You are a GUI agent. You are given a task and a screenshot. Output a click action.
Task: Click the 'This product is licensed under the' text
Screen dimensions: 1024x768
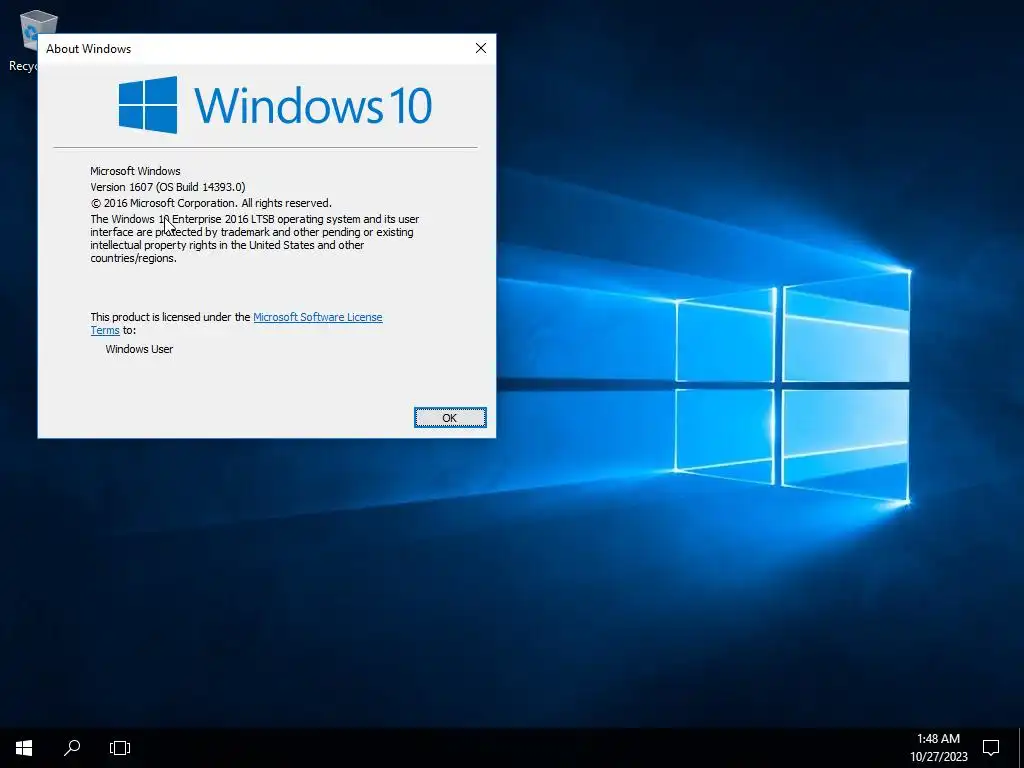[x=170, y=317]
